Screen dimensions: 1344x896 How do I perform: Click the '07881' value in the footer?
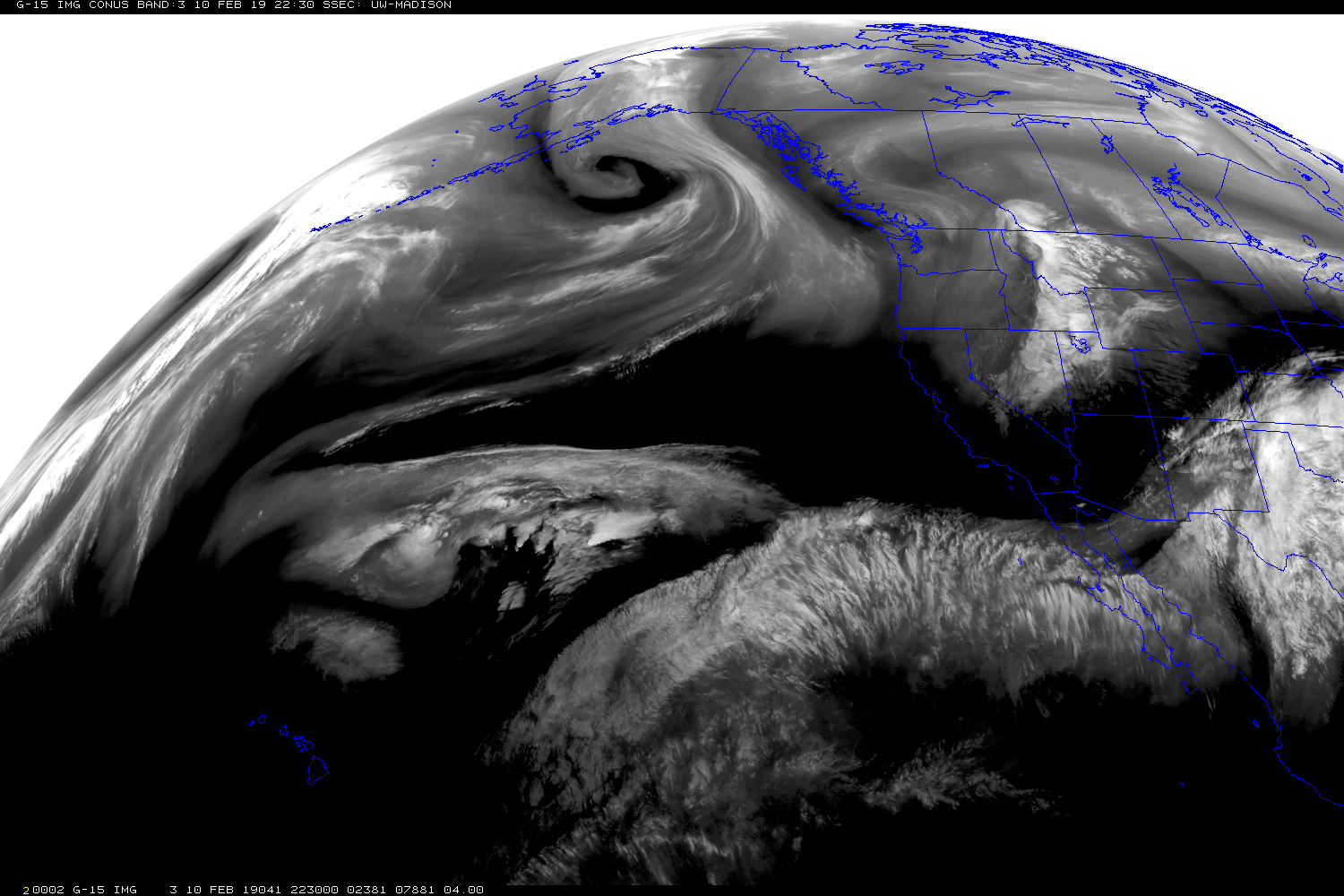[414, 890]
